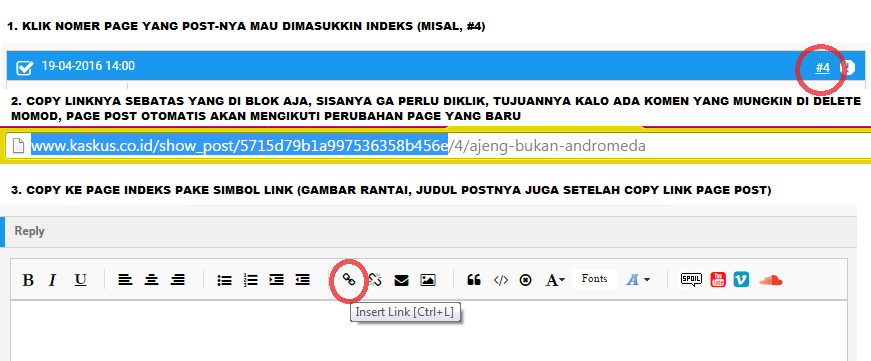Apply Underline formatting

tap(81, 280)
